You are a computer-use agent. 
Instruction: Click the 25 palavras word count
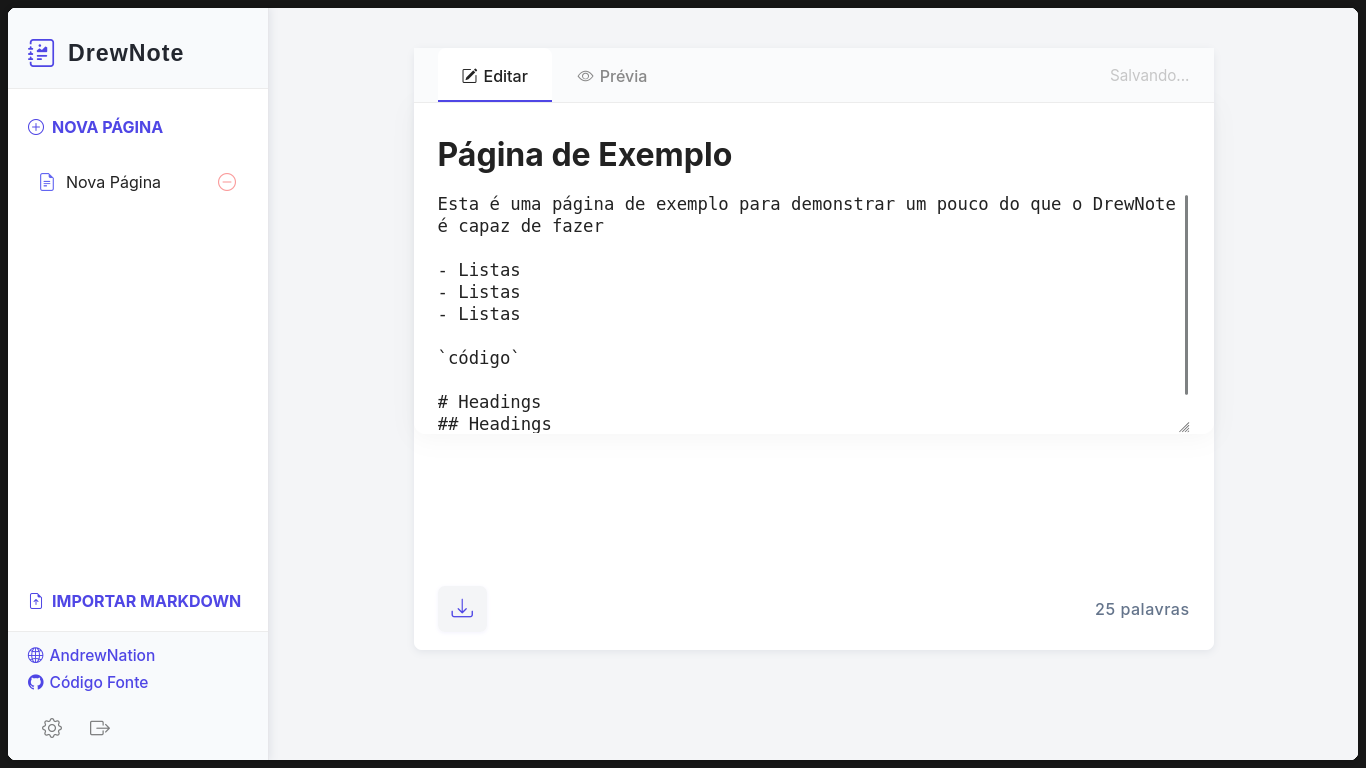pos(1142,609)
